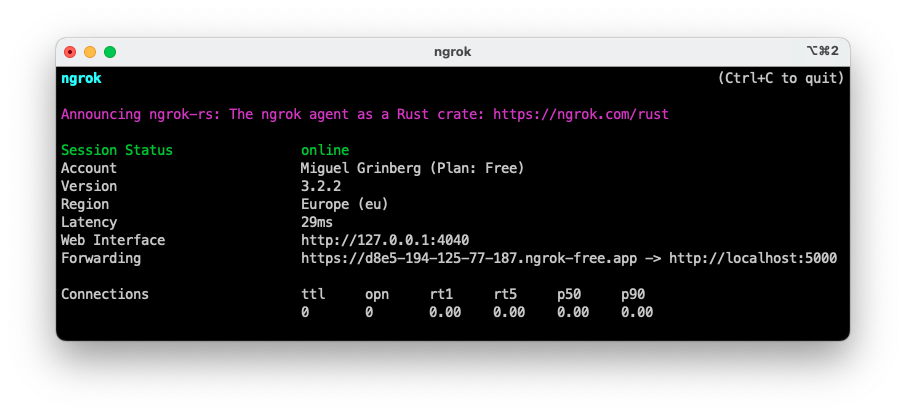Click the 0.00 value under p50
Image resolution: width=906 pixels, height=415 pixels.
pyautogui.click(x=573, y=313)
